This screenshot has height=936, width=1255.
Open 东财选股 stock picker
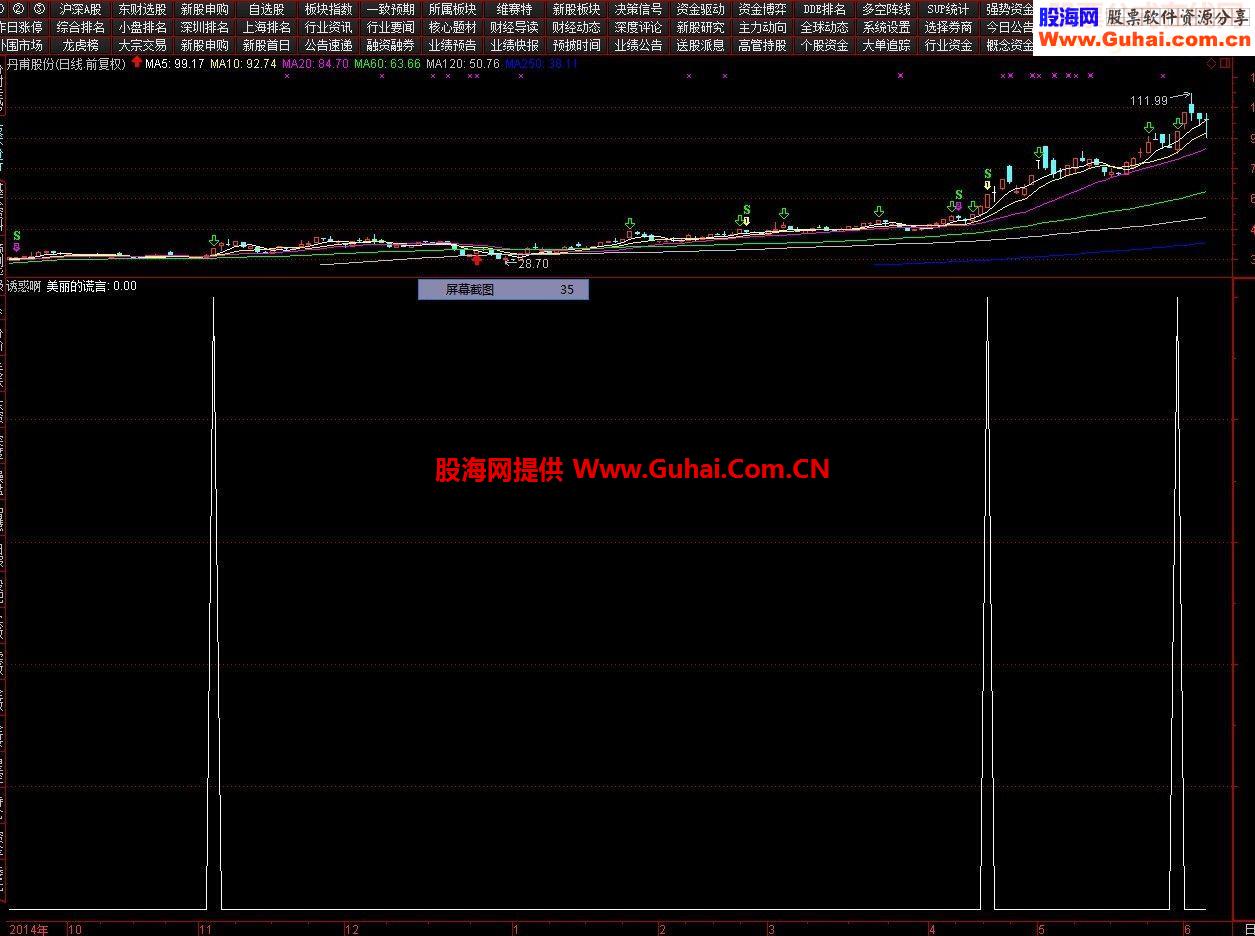(143, 9)
